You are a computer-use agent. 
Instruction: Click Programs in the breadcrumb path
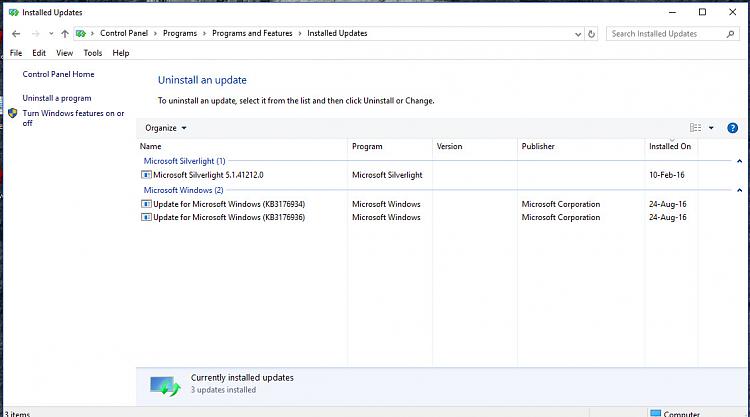[180, 33]
